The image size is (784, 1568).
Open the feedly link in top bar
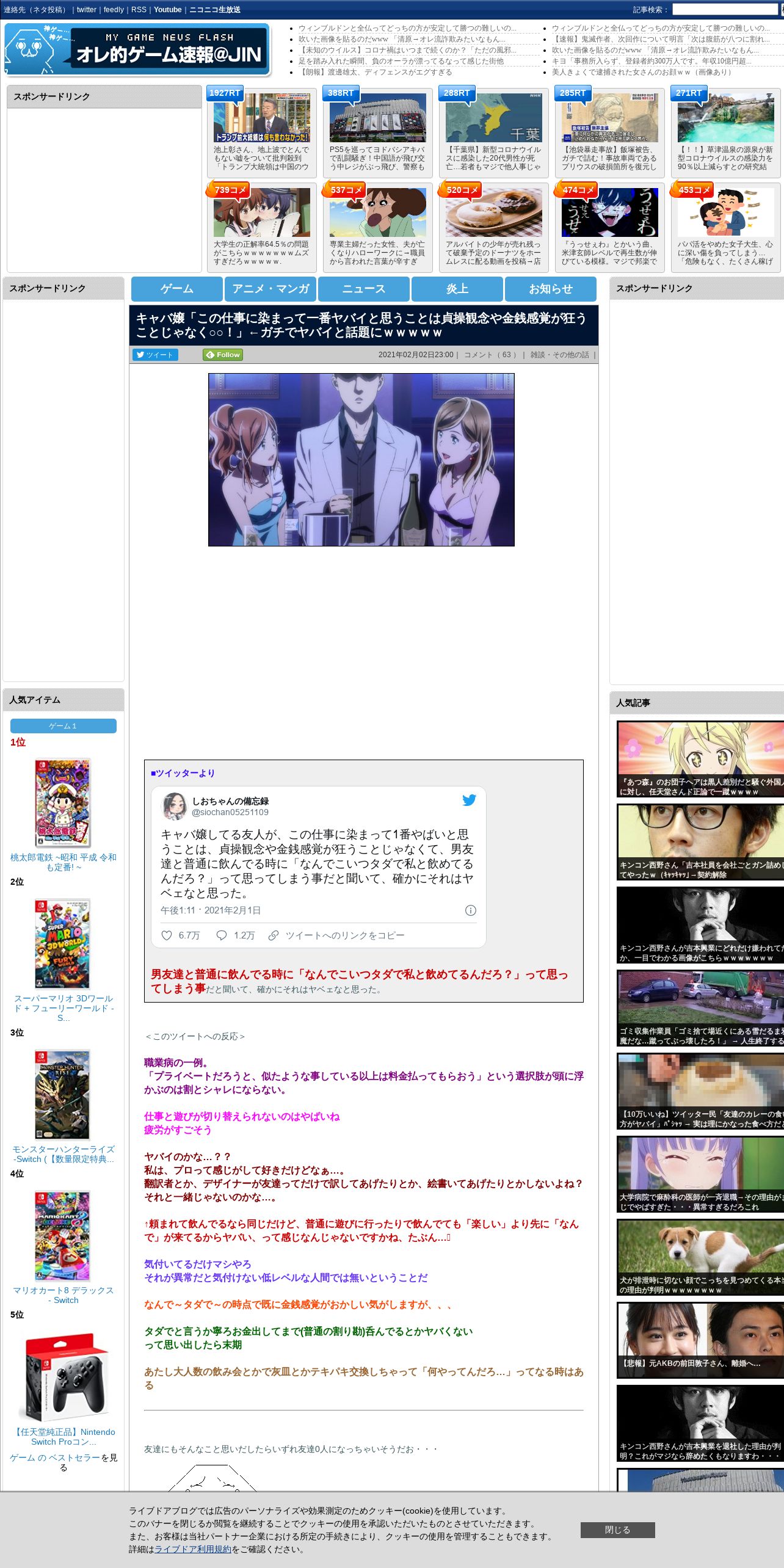coord(114,10)
